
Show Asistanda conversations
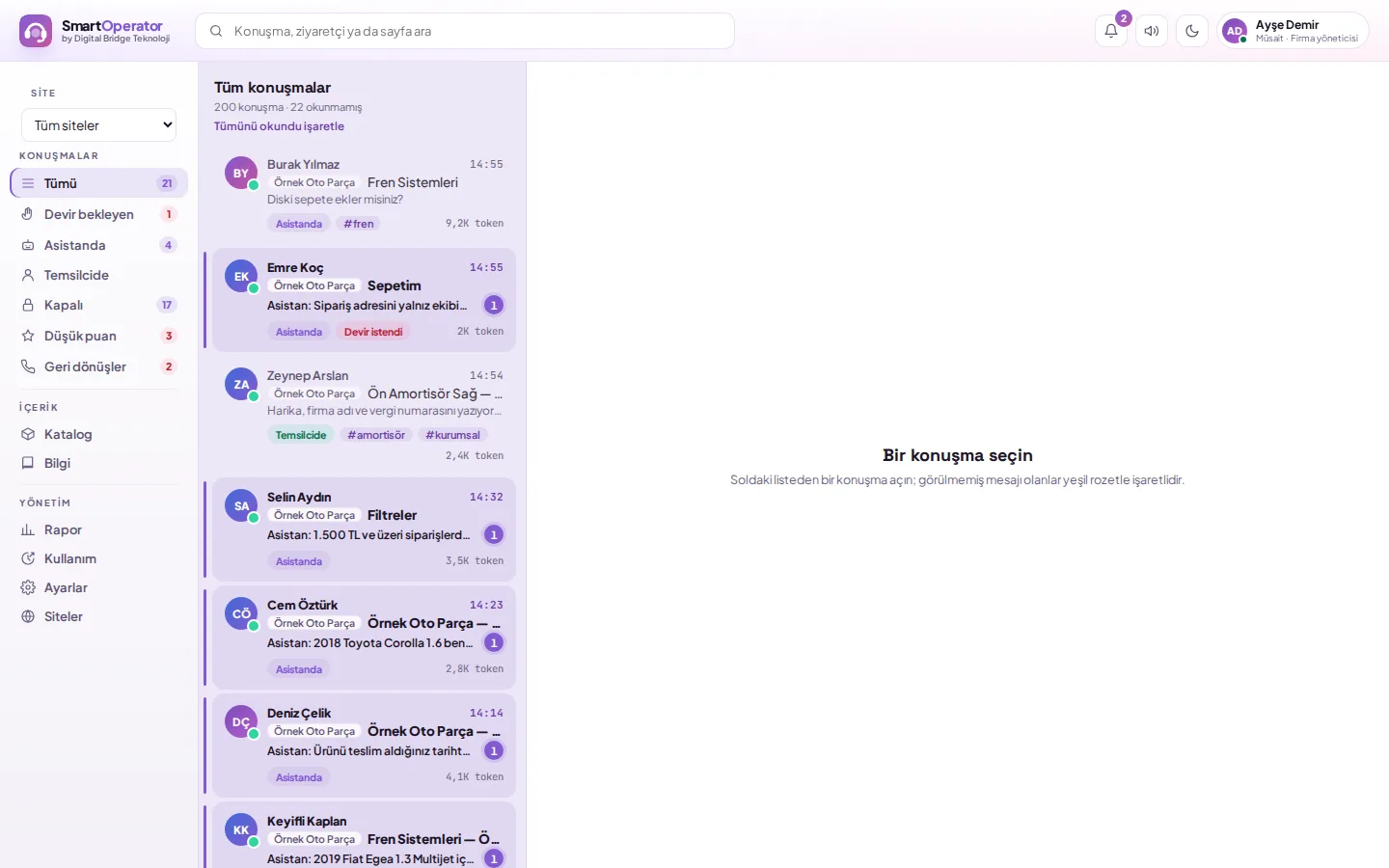point(98,245)
